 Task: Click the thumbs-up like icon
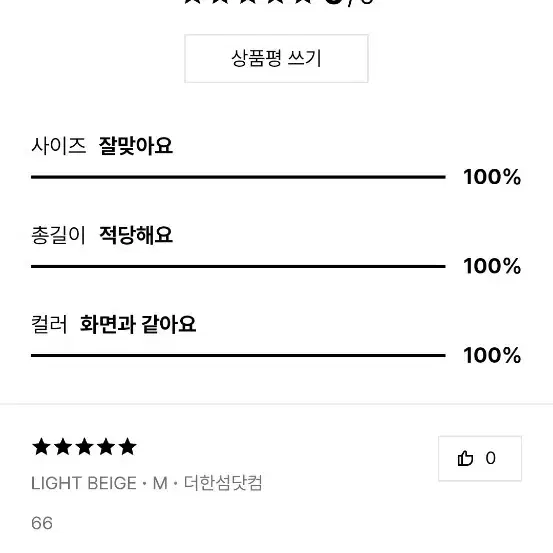[x=465, y=458]
